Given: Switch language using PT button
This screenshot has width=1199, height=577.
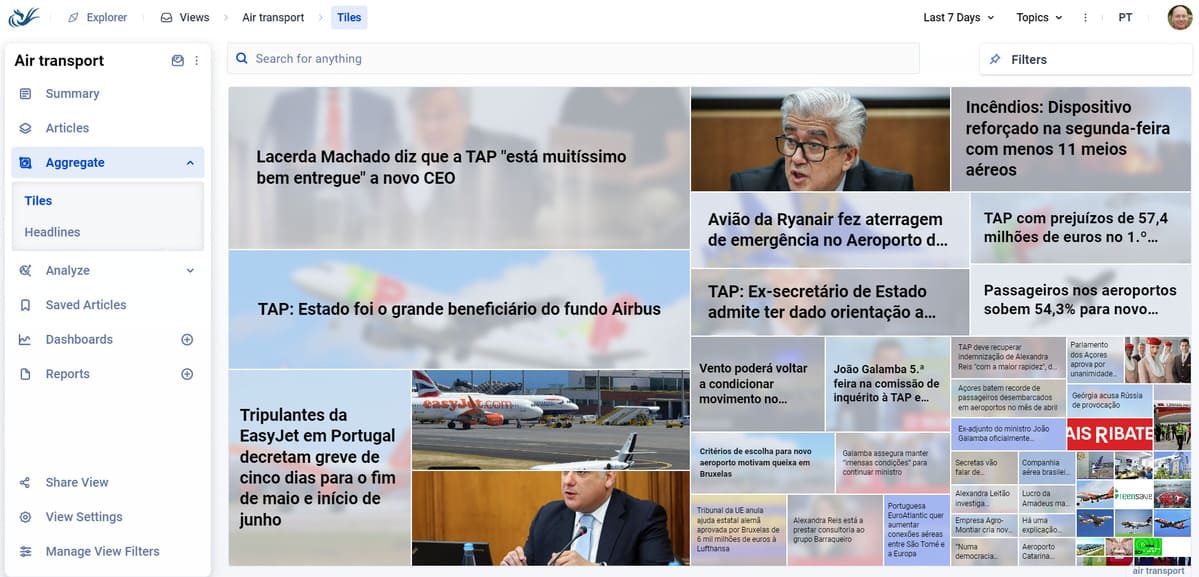Looking at the screenshot, I should [x=1125, y=18].
